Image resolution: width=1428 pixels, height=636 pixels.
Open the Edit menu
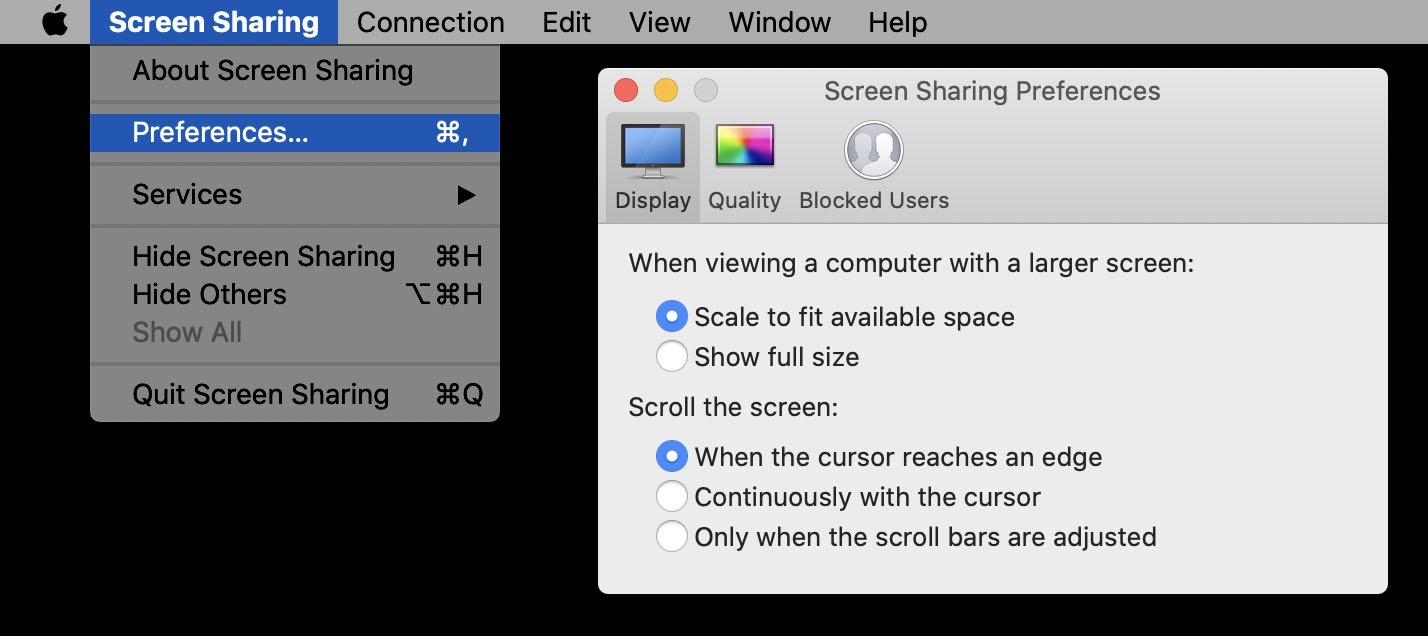[567, 22]
